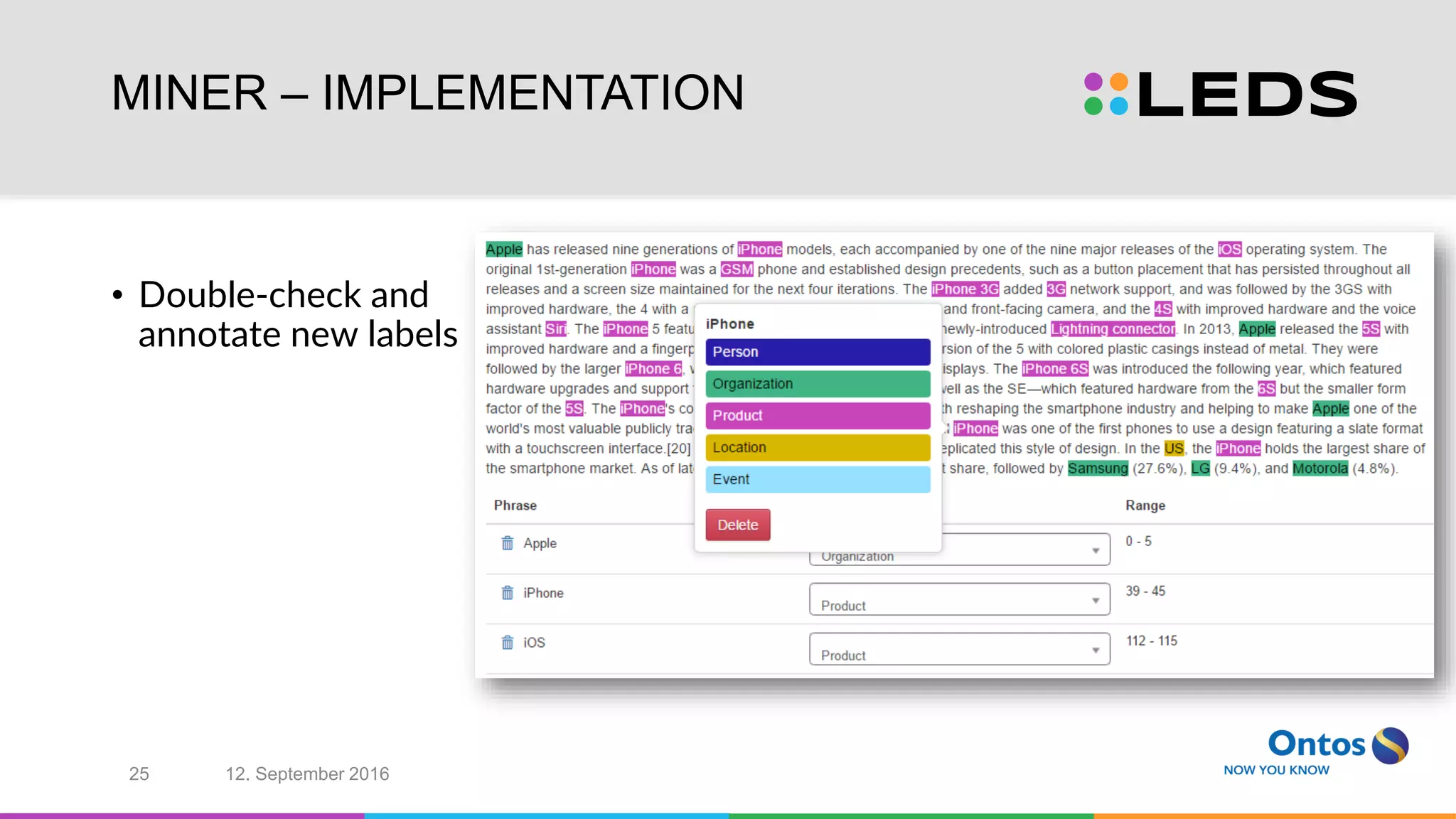Click the range value 112 - 115
The height and width of the screenshot is (819, 1456).
pyautogui.click(x=1152, y=641)
